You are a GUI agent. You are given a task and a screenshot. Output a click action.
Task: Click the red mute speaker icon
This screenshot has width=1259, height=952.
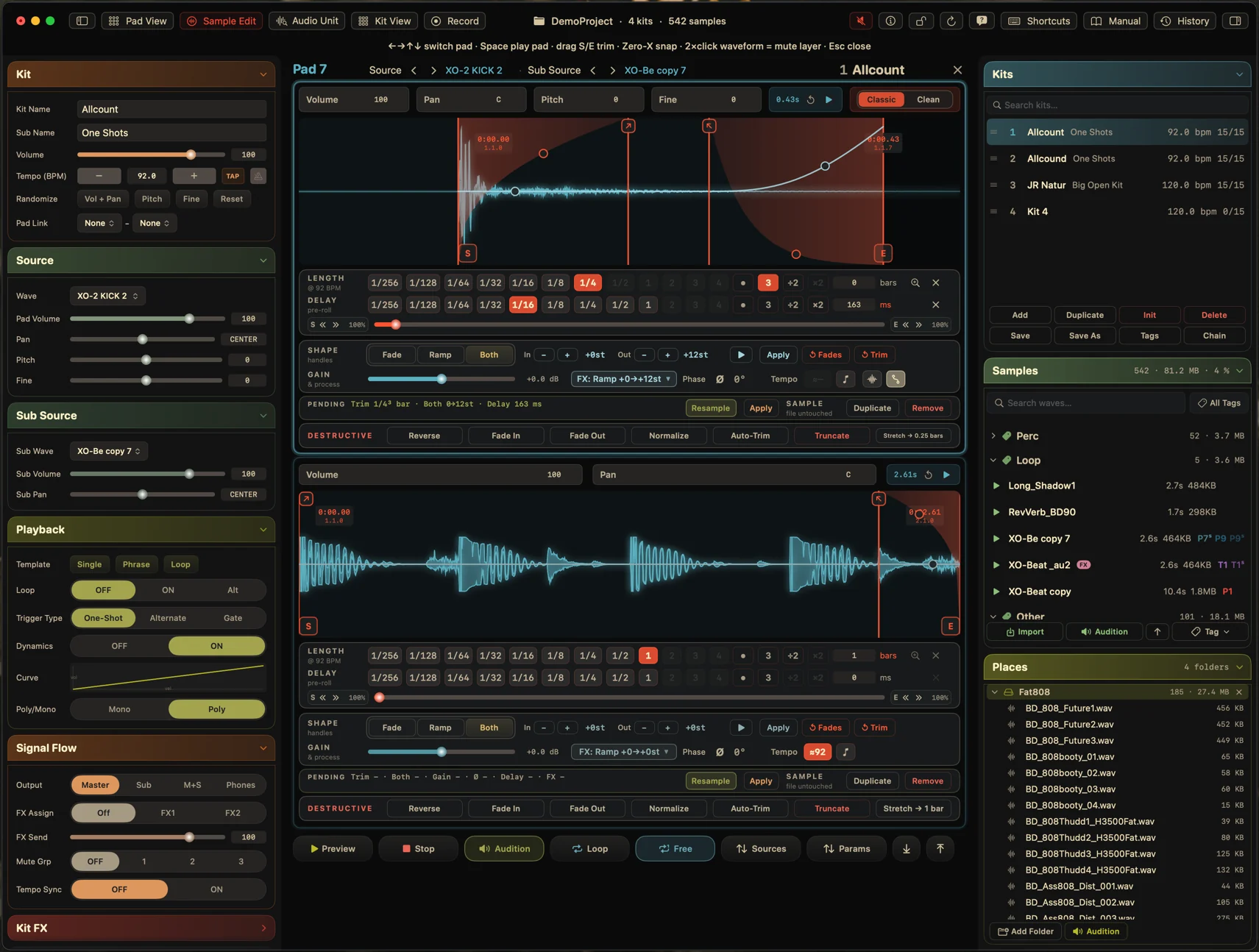[x=860, y=21]
